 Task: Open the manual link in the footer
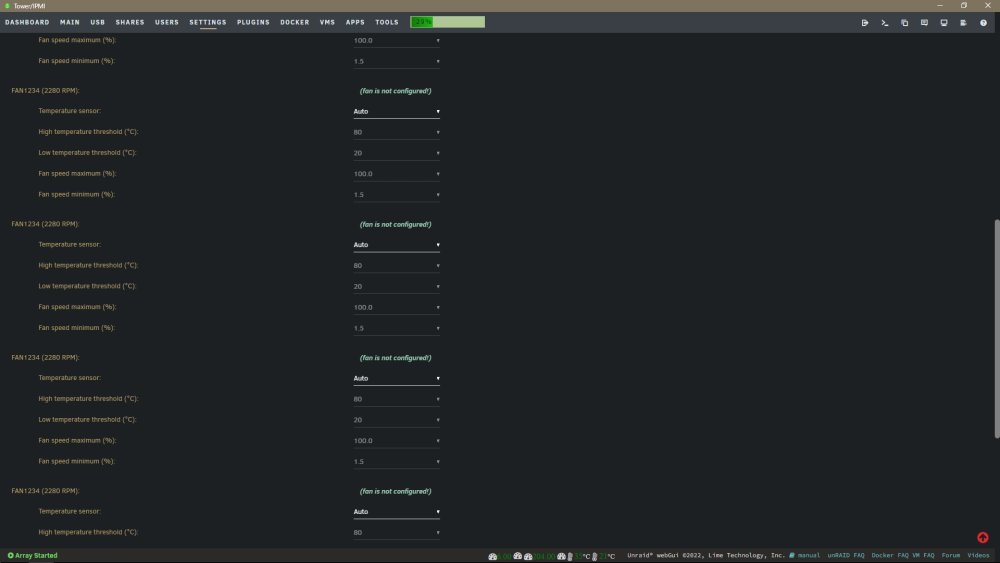(809, 555)
